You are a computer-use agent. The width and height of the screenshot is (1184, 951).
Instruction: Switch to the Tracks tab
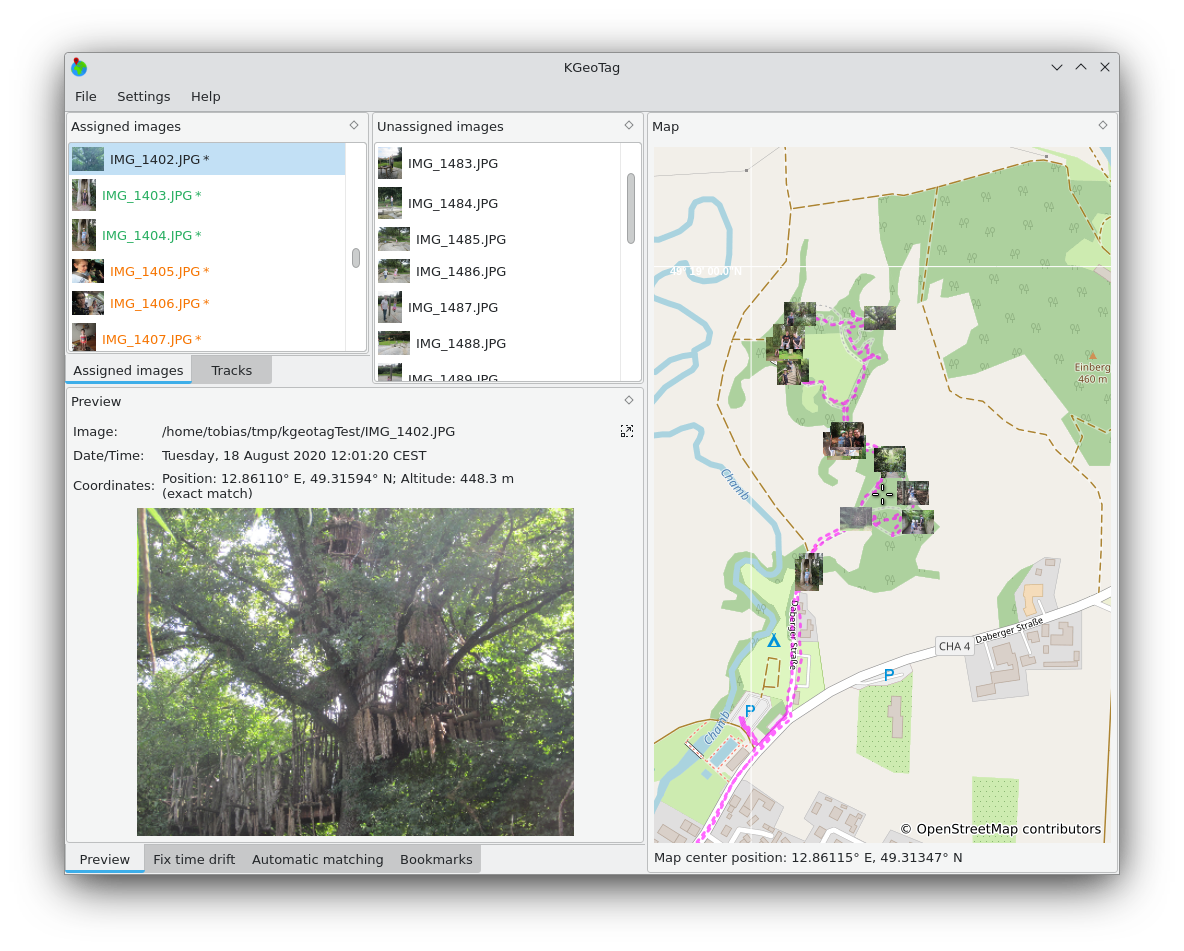click(x=231, y=371)
